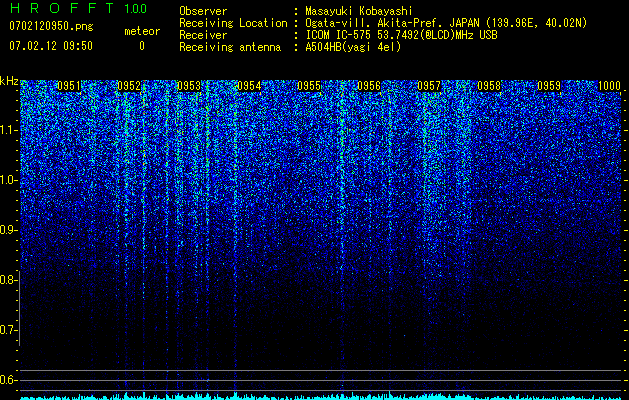Click the 0951 time marker
This screenshot has width=629, height=400.
click(x=69, y=86)
